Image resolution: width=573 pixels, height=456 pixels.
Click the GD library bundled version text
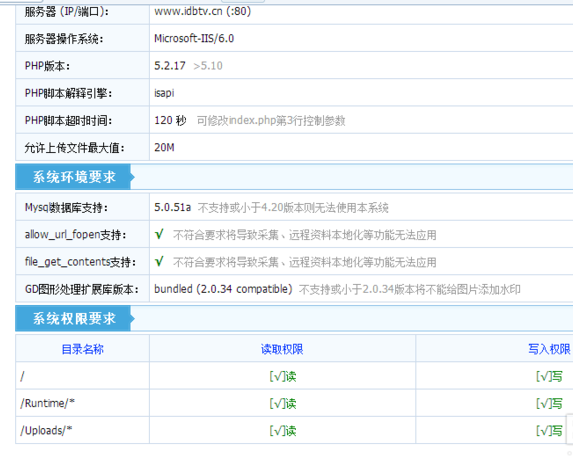(223, 289)
